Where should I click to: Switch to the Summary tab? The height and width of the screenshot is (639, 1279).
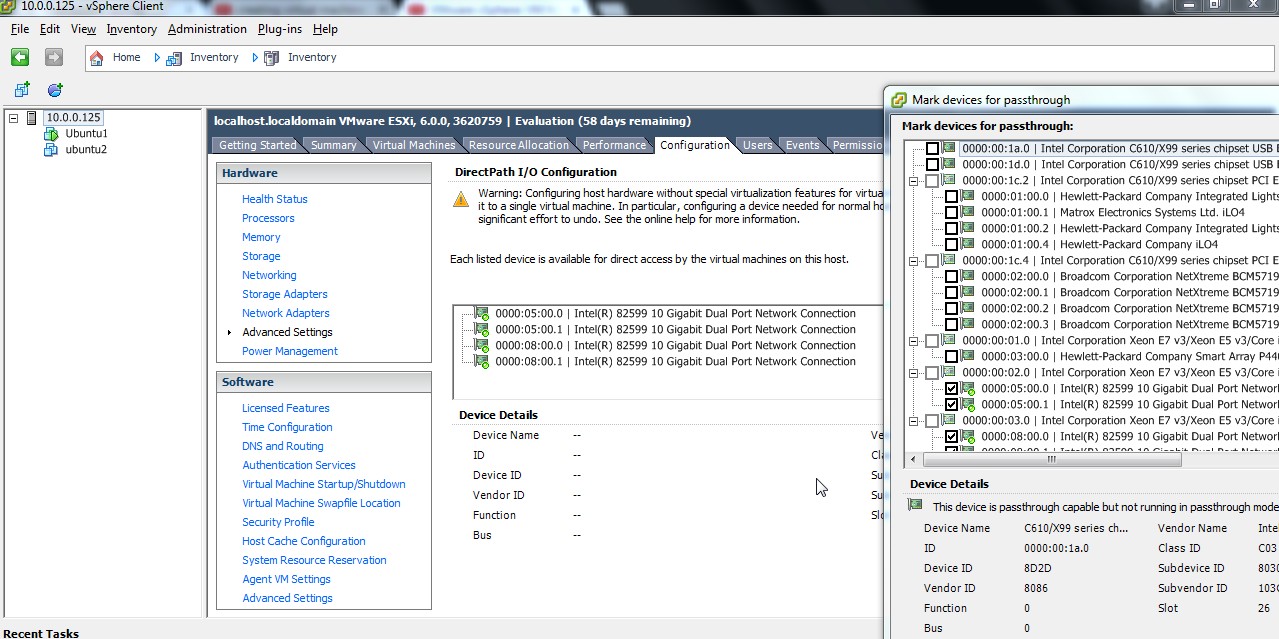pos(333,145)
